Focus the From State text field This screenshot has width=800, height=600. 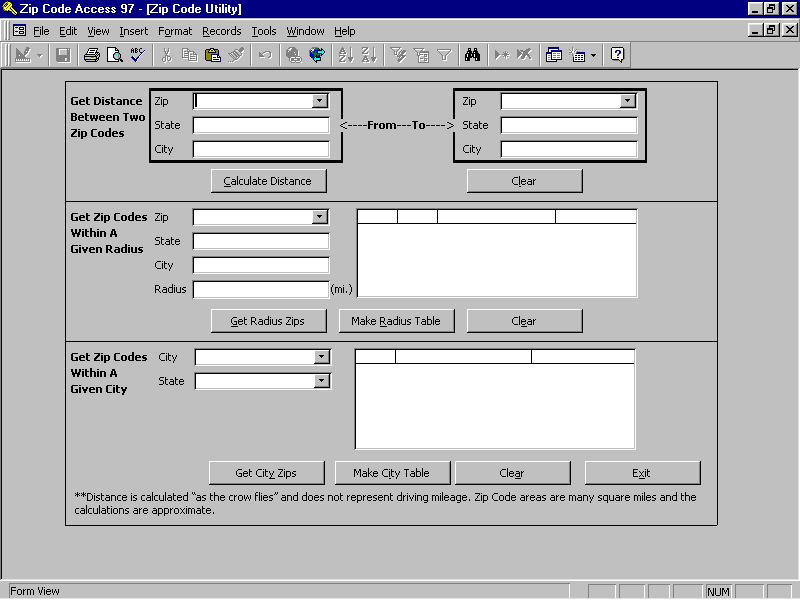(261, 125)
